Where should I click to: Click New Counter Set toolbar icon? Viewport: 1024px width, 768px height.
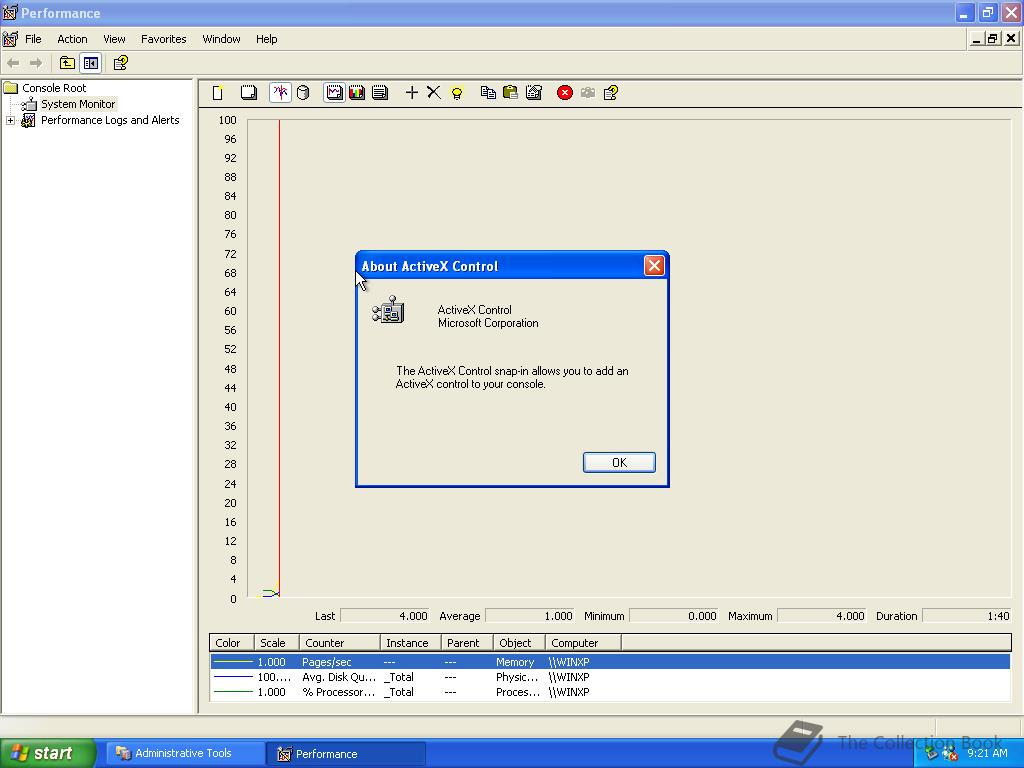click(218, 93)
